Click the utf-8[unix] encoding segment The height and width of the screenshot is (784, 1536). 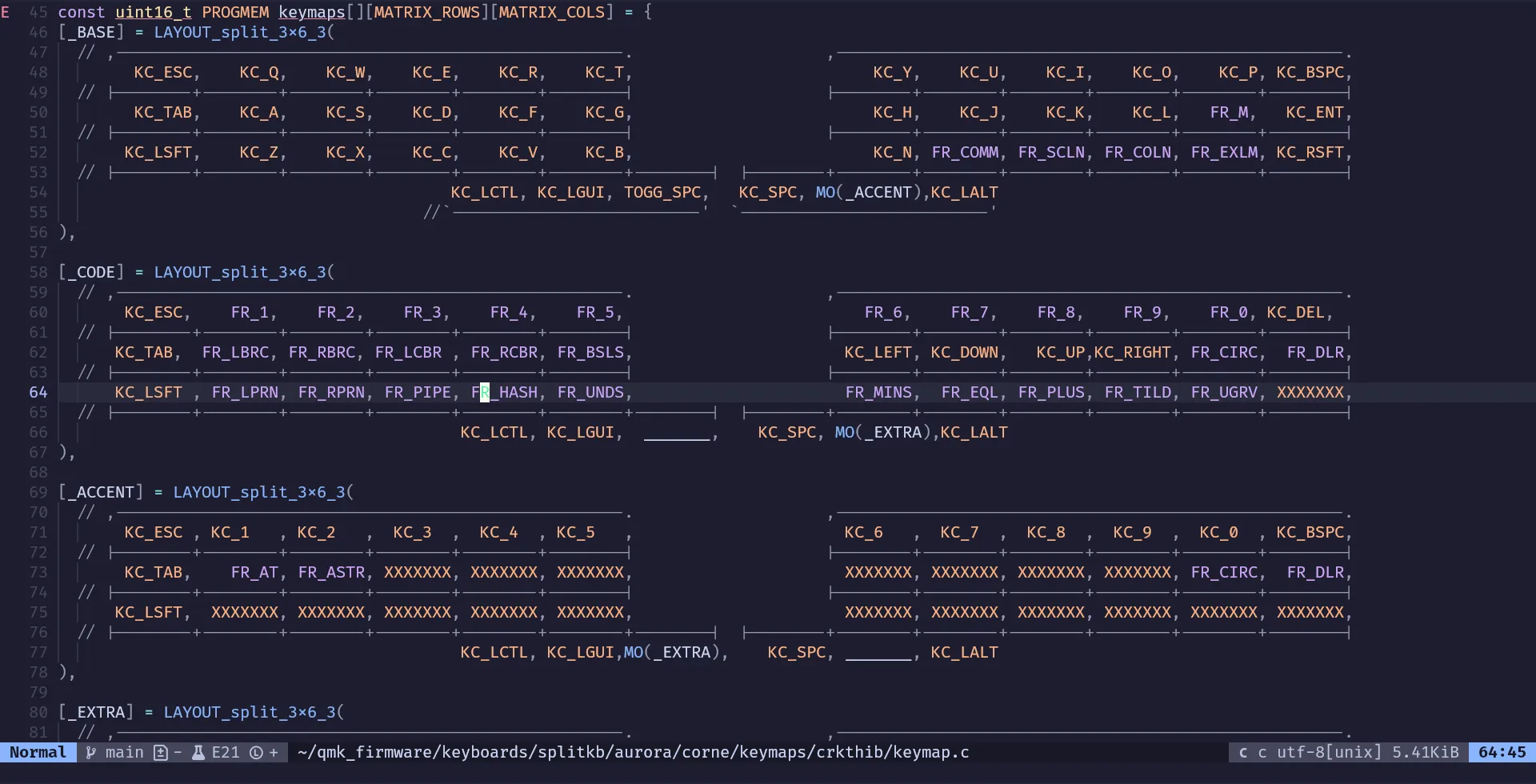(1328, 752)
